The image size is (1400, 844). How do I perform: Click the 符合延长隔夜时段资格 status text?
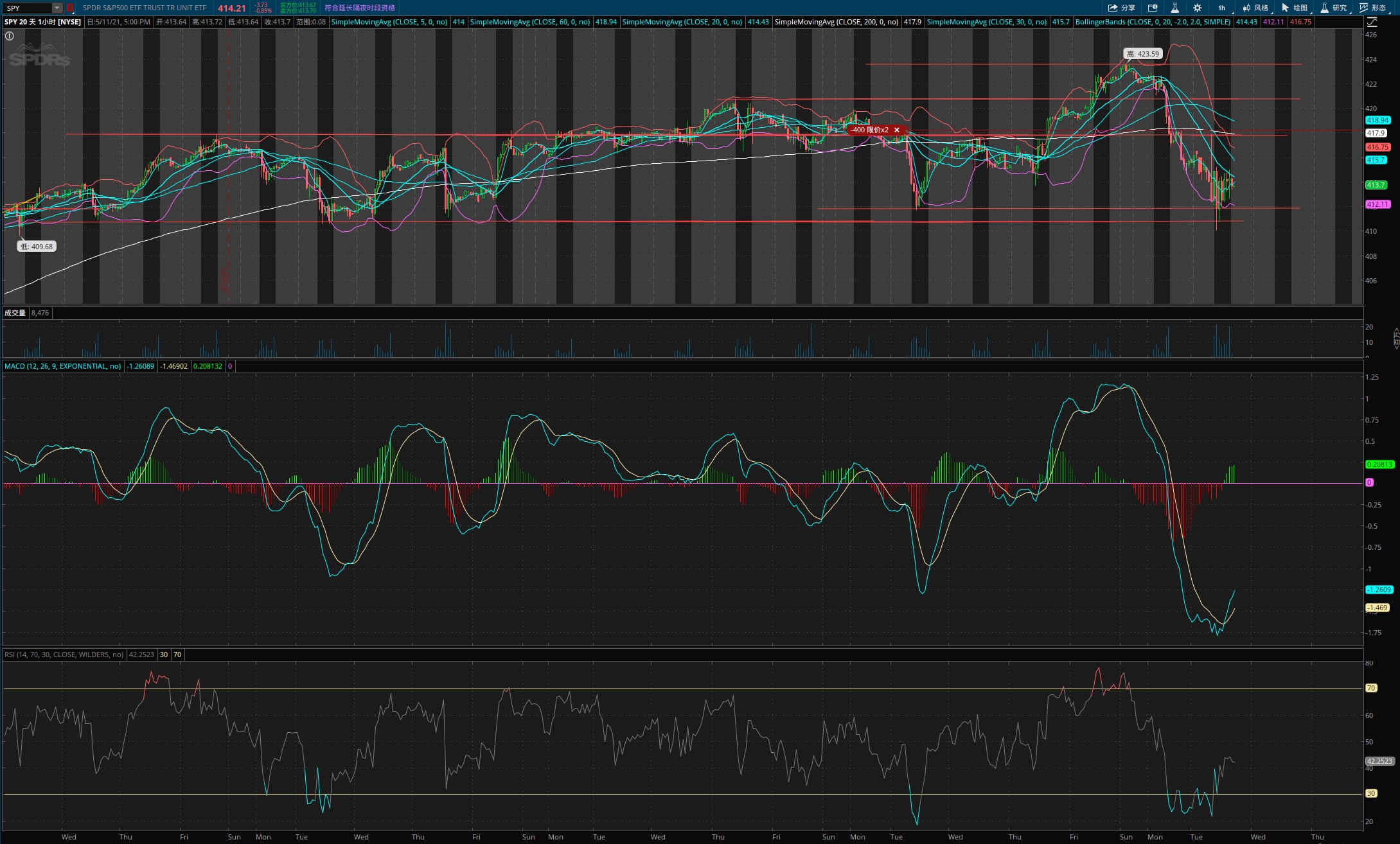tap(360, 8)
